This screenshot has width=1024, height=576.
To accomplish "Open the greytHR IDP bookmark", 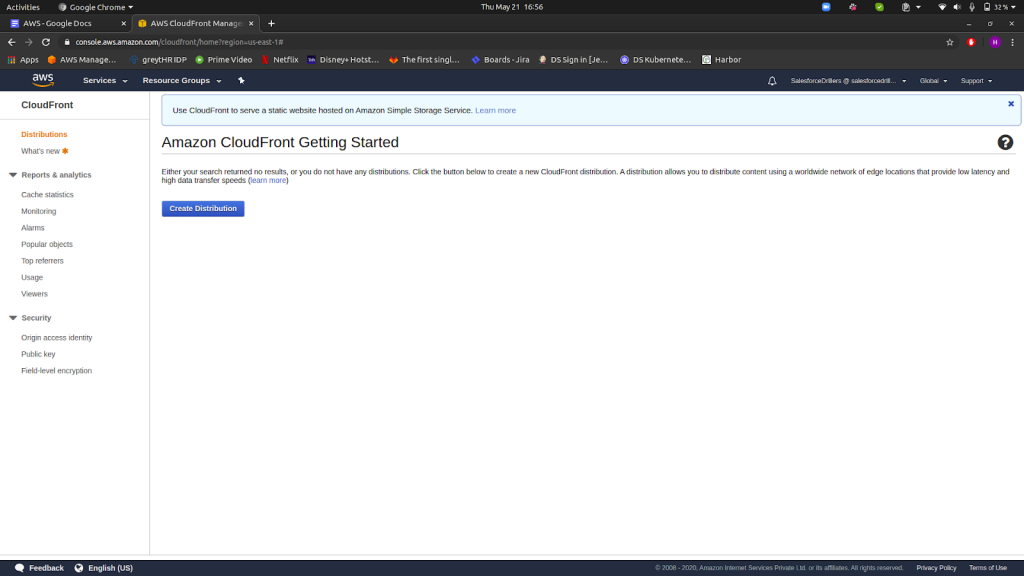I will pos(158,59).
